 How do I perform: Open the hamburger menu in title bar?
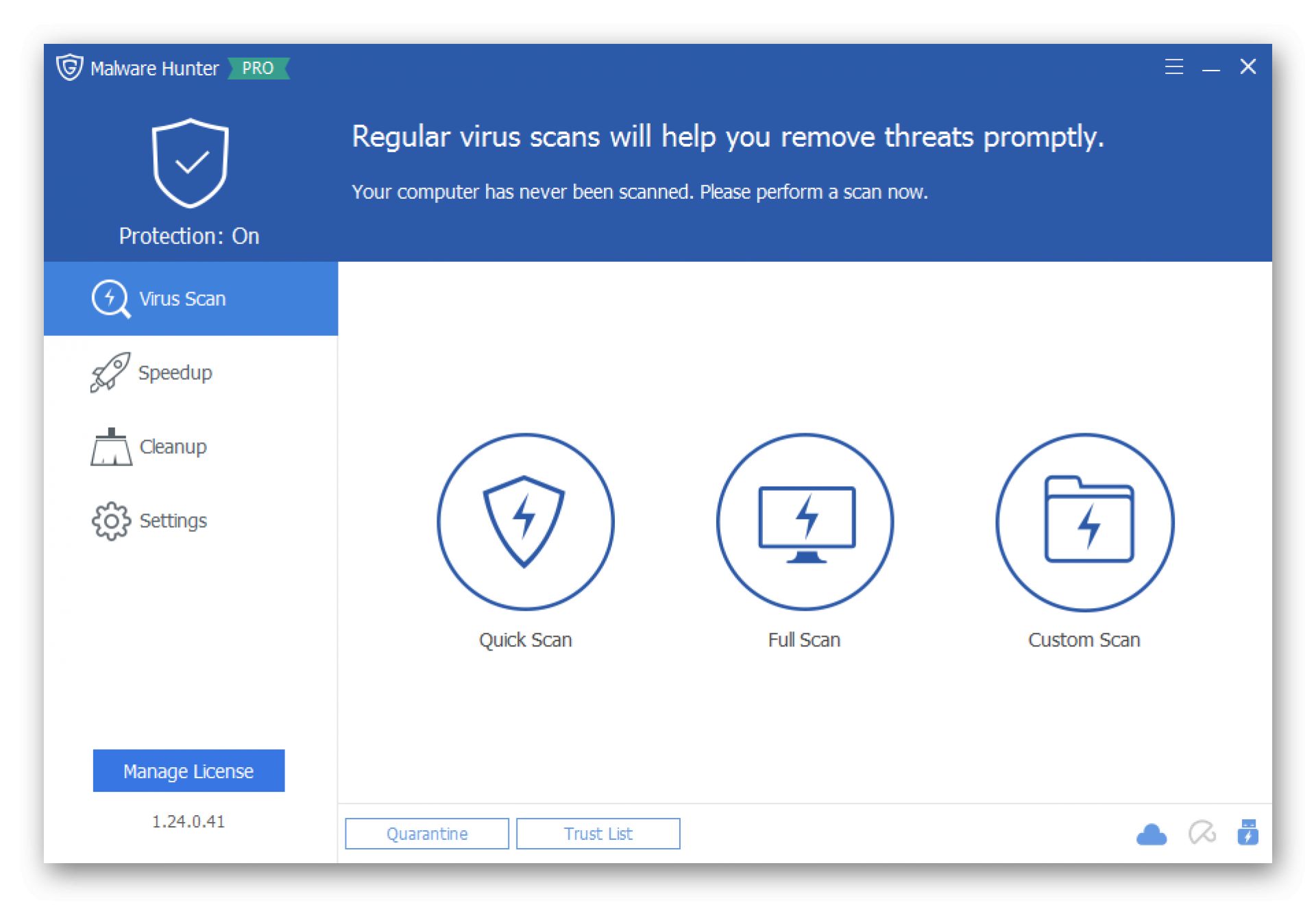point(1173,66)
